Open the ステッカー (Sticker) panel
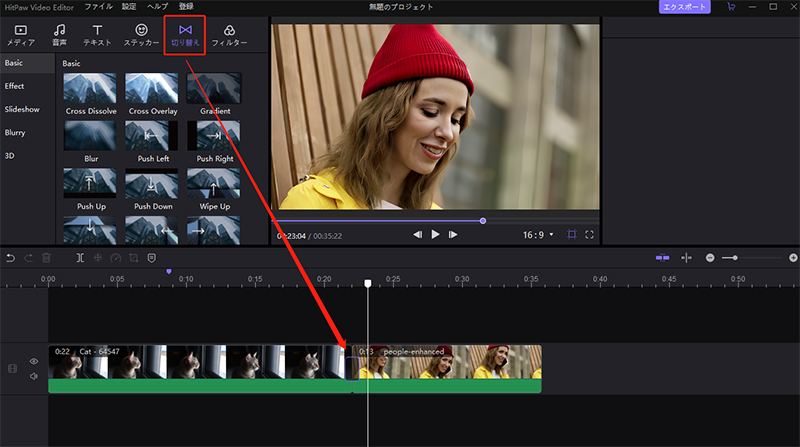 click(141, 35)
